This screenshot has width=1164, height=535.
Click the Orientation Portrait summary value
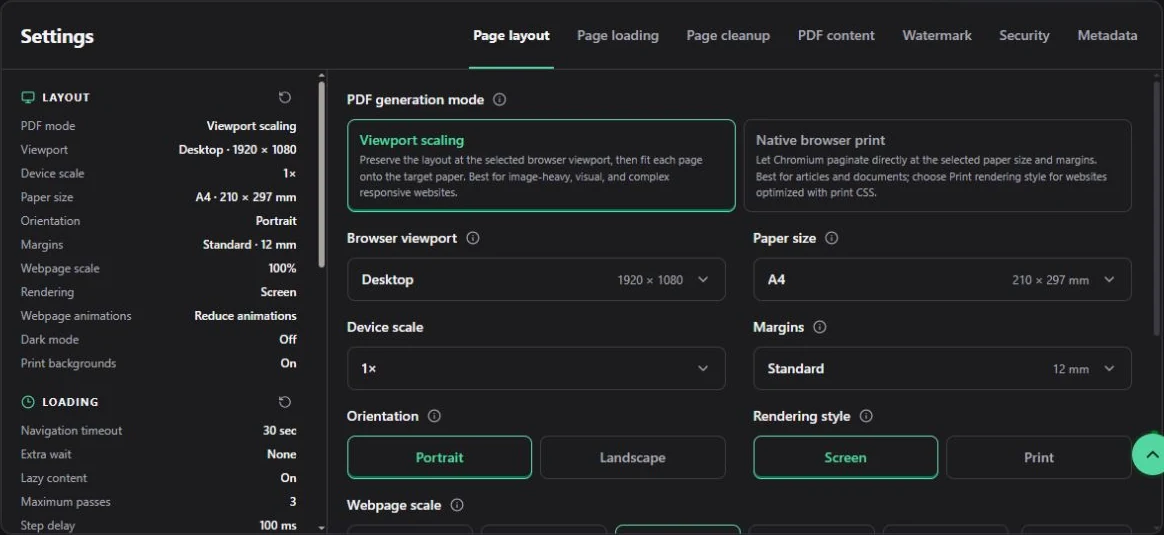point(276,221)
